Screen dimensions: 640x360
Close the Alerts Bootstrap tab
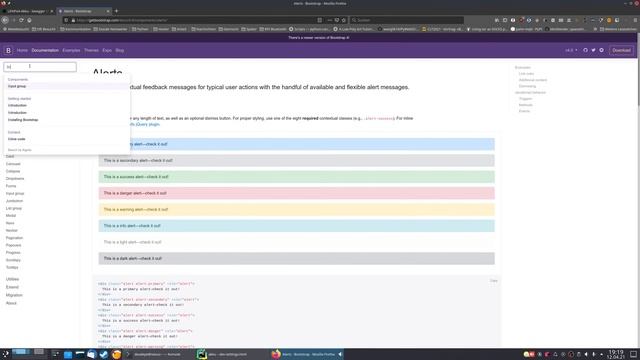108,11
